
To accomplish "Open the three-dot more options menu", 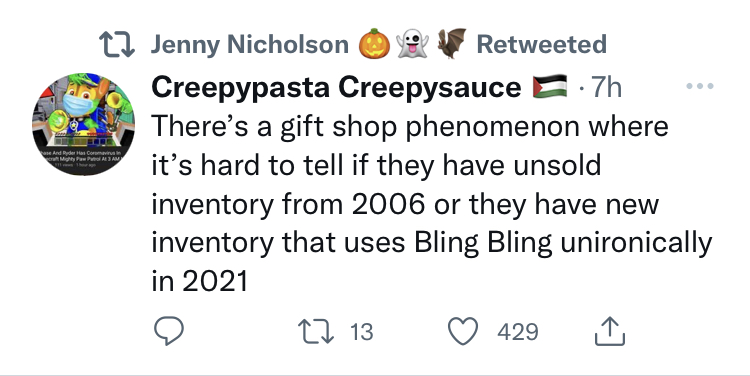I will pos(700,86).
